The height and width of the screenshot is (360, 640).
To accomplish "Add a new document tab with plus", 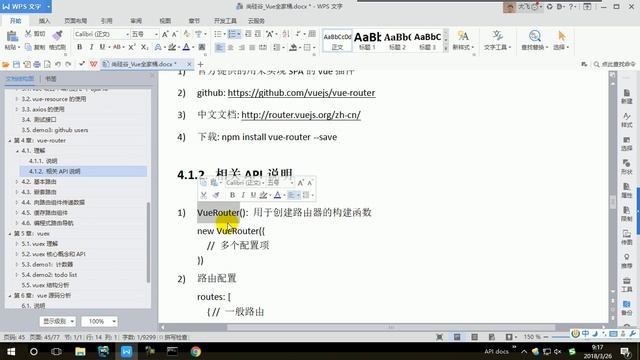I will 200,64.
